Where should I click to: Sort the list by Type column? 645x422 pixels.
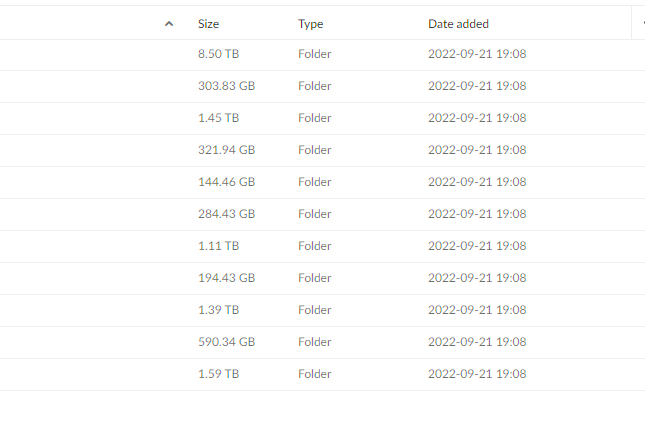tap(310, 24)
